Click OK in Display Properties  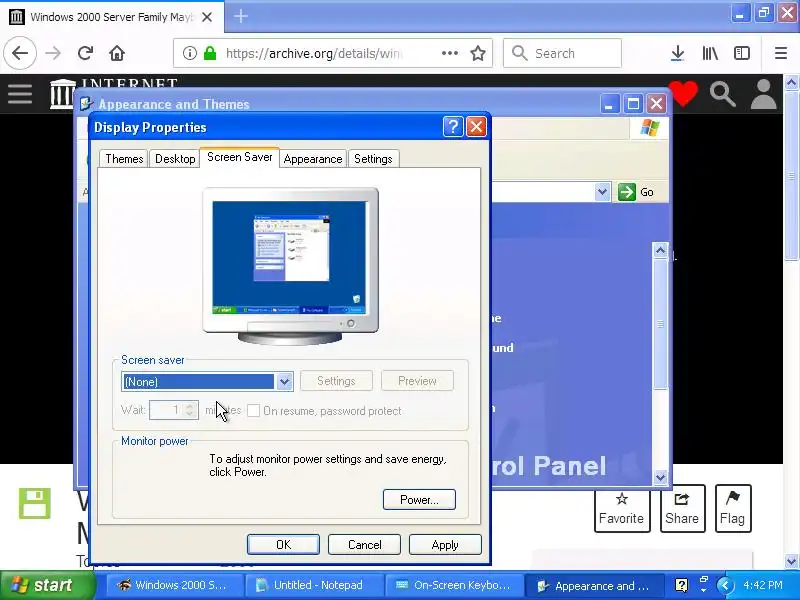[283, 544]
